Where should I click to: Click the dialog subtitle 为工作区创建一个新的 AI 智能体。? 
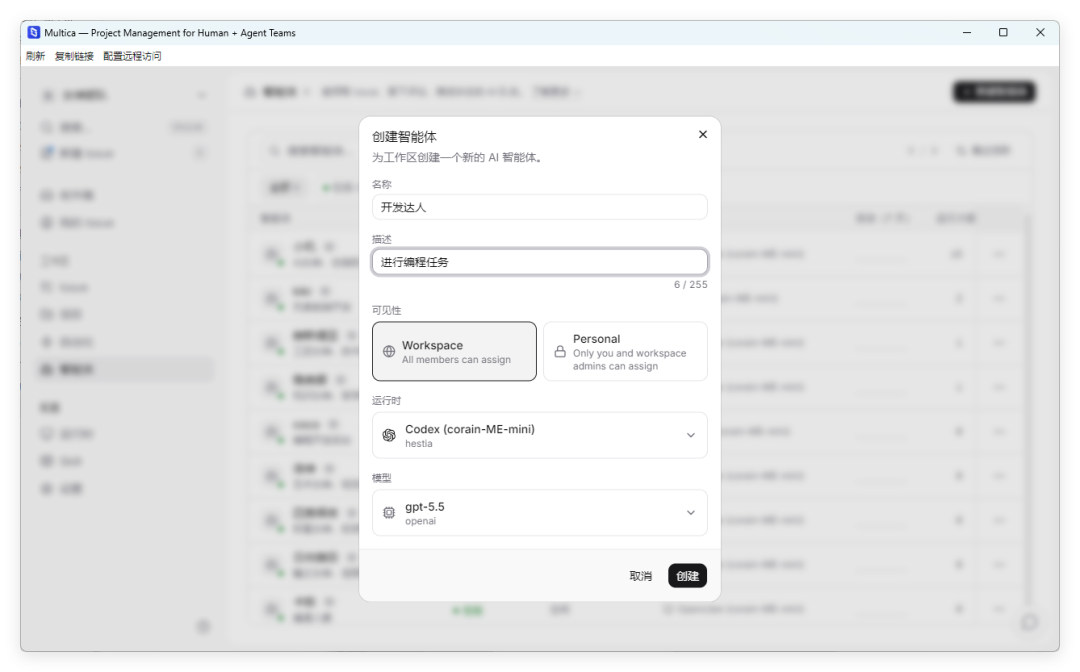[459, 158]
